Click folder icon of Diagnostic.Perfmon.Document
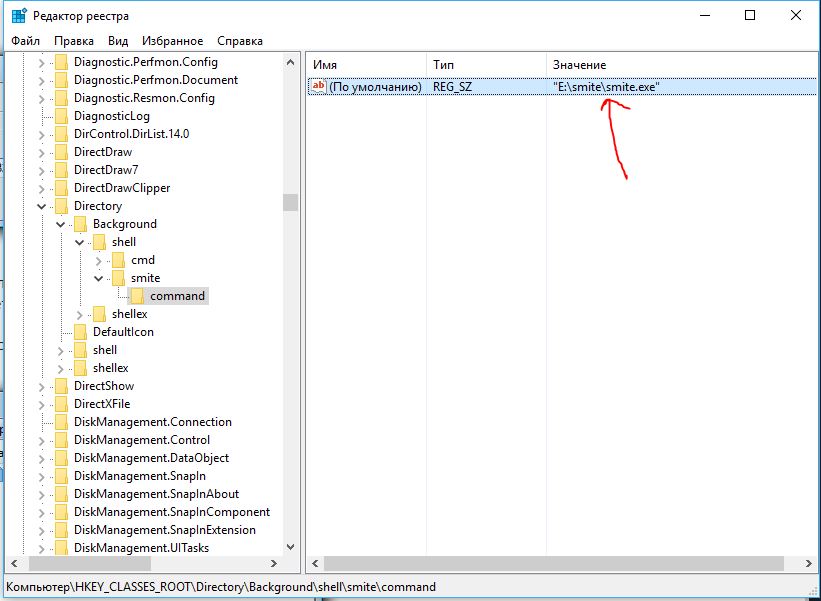 (62, 80)
